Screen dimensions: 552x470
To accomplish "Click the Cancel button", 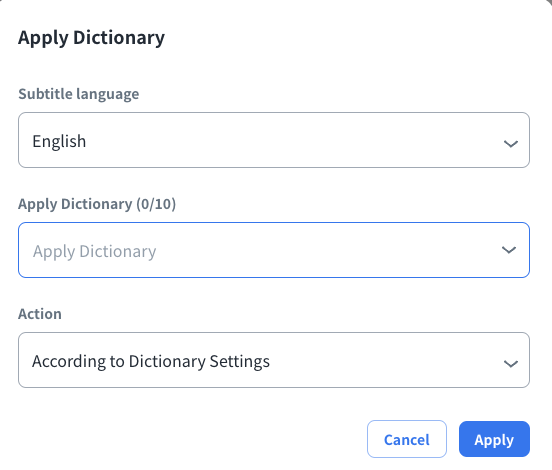I will click(x=407, y=439).
